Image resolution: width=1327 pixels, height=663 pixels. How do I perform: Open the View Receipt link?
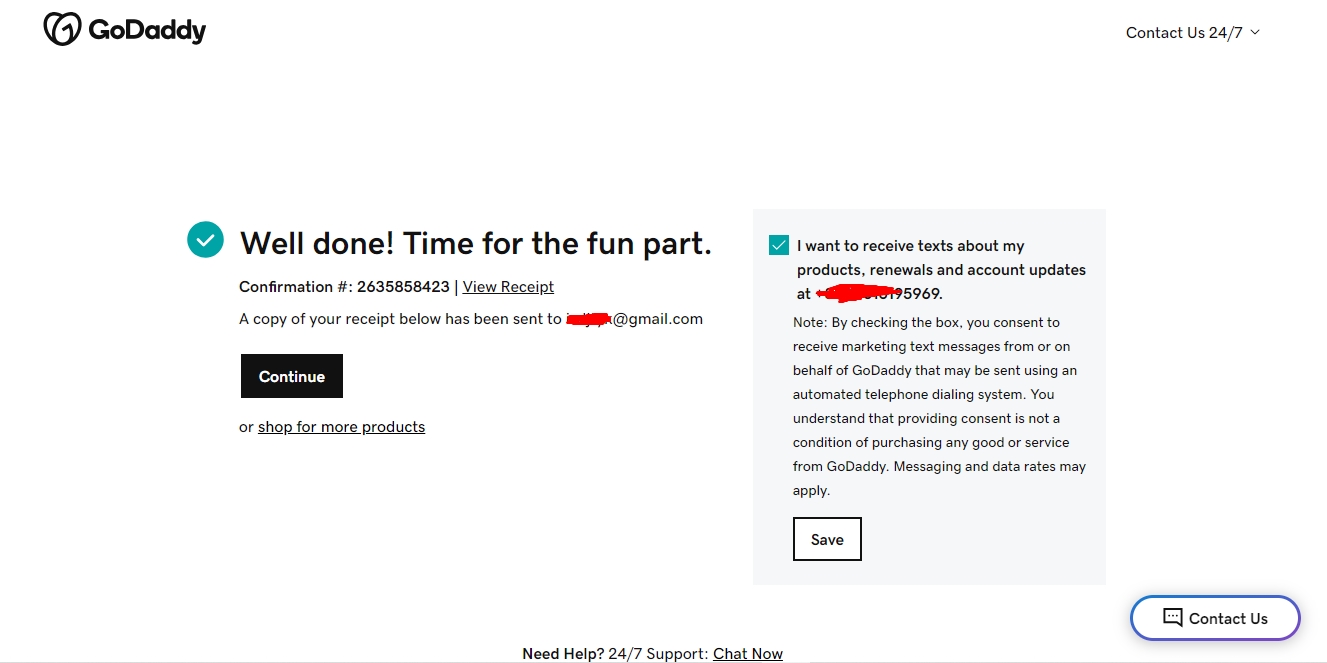coord(508,287)
